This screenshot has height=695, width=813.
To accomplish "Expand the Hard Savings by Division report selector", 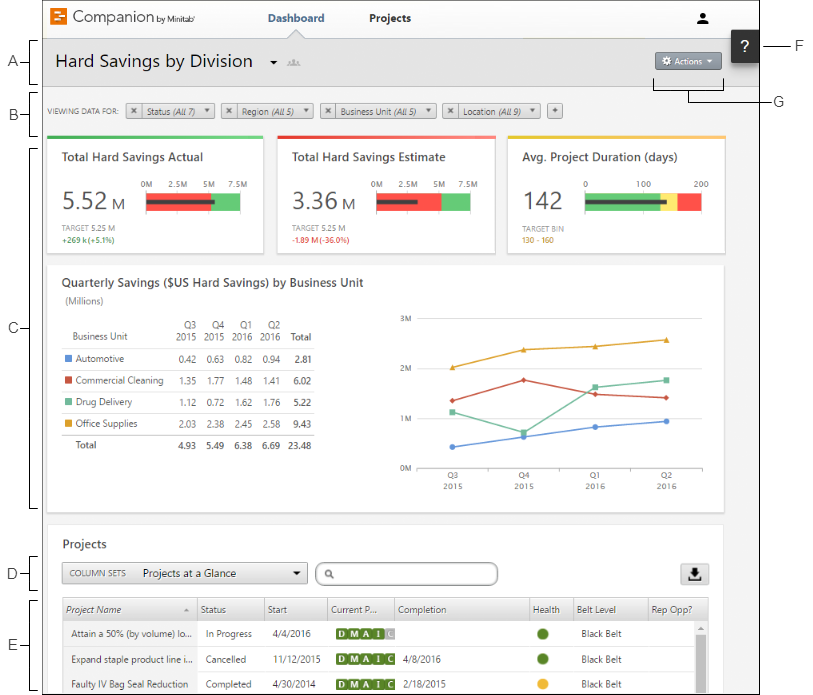I will pos(273,63).
